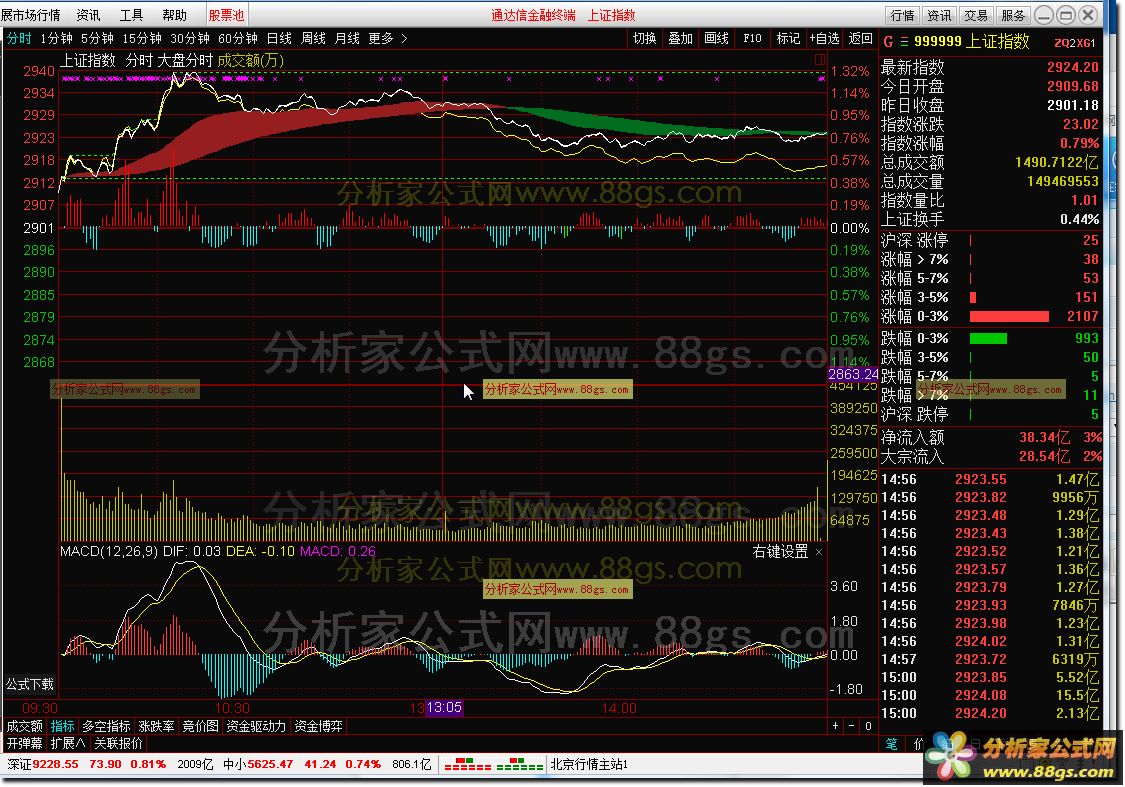Toggle the 开弹幕 bullet comments
This screenshot has width=1125, height=787.
tap(24, 743)
